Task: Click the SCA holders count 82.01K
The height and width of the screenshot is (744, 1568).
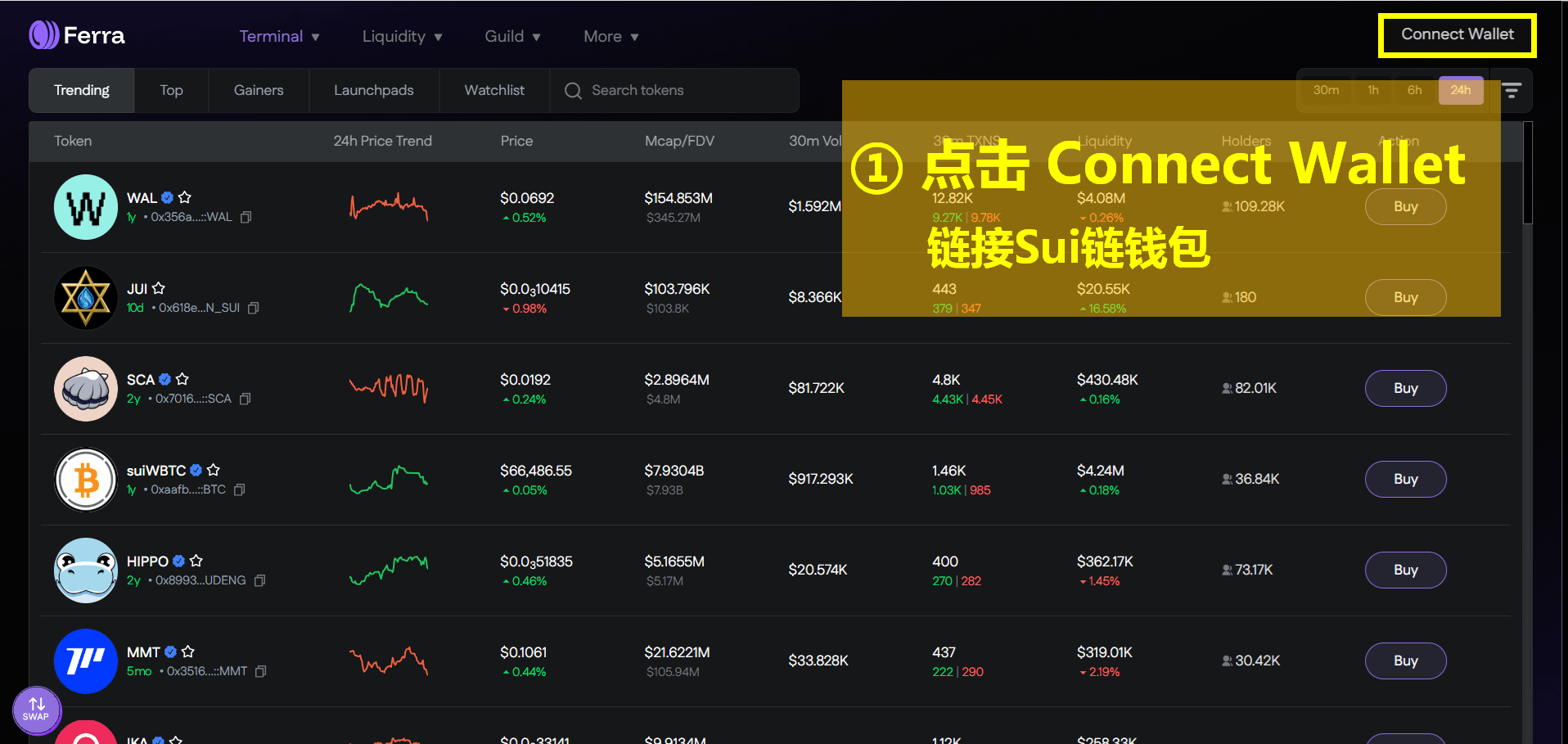Action: point(1255,388)
